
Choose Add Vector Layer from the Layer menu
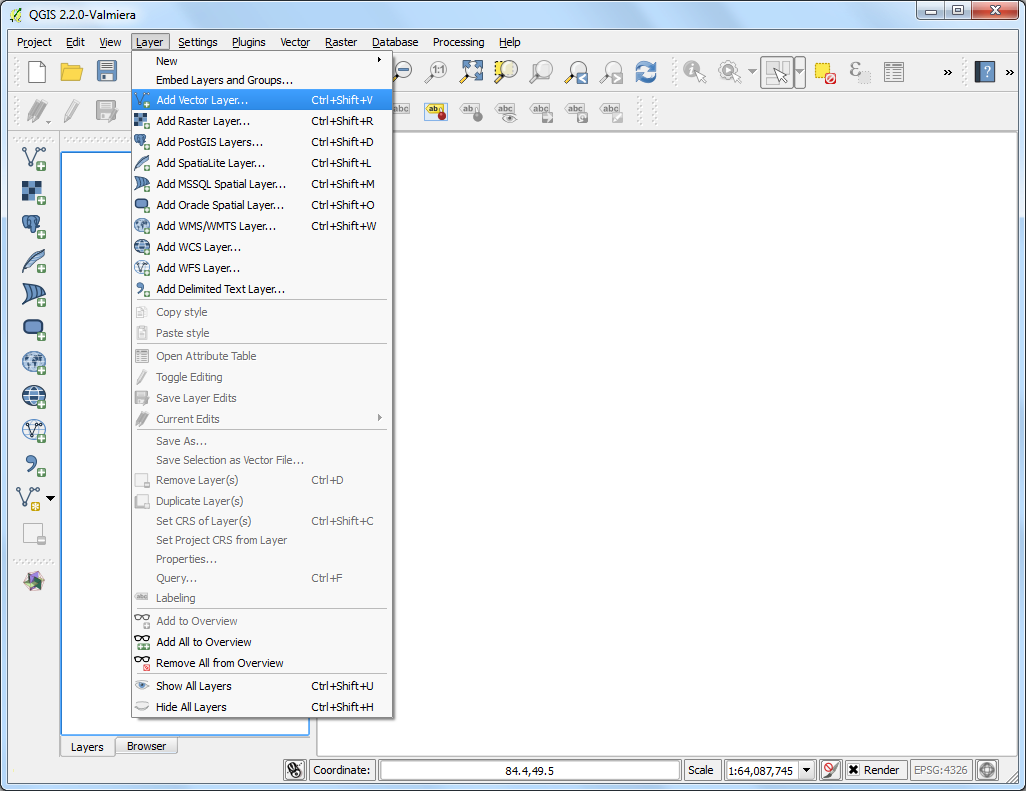(x=262, y=100)
